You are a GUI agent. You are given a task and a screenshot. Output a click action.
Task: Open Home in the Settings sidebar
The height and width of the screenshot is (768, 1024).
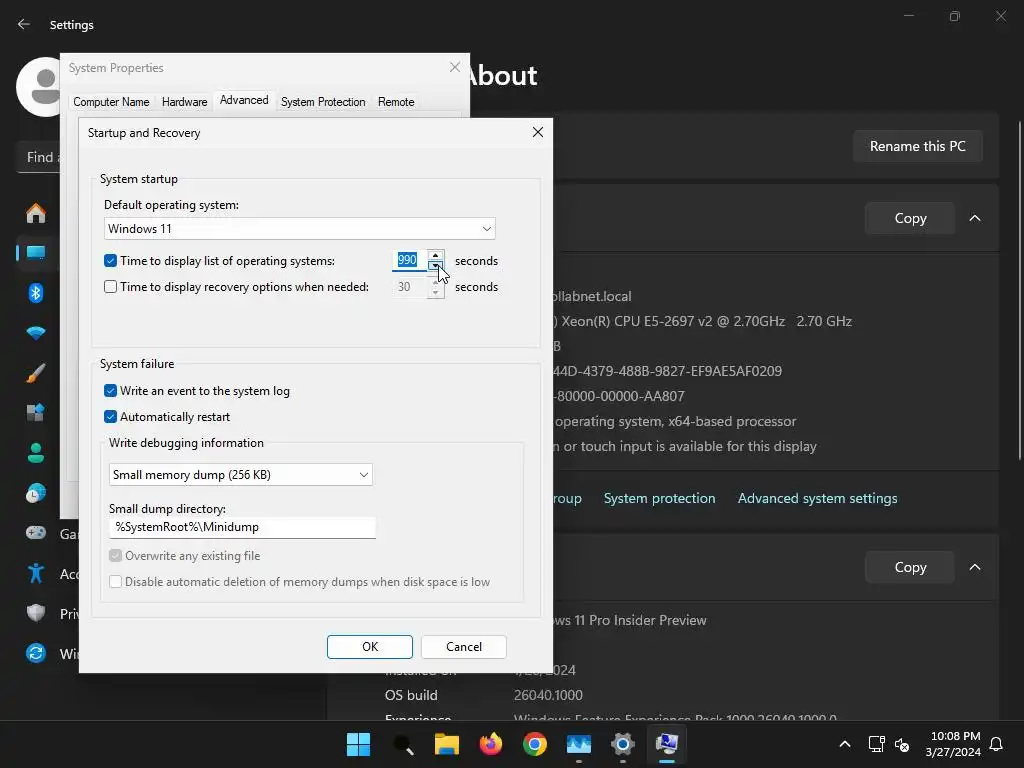36,213
